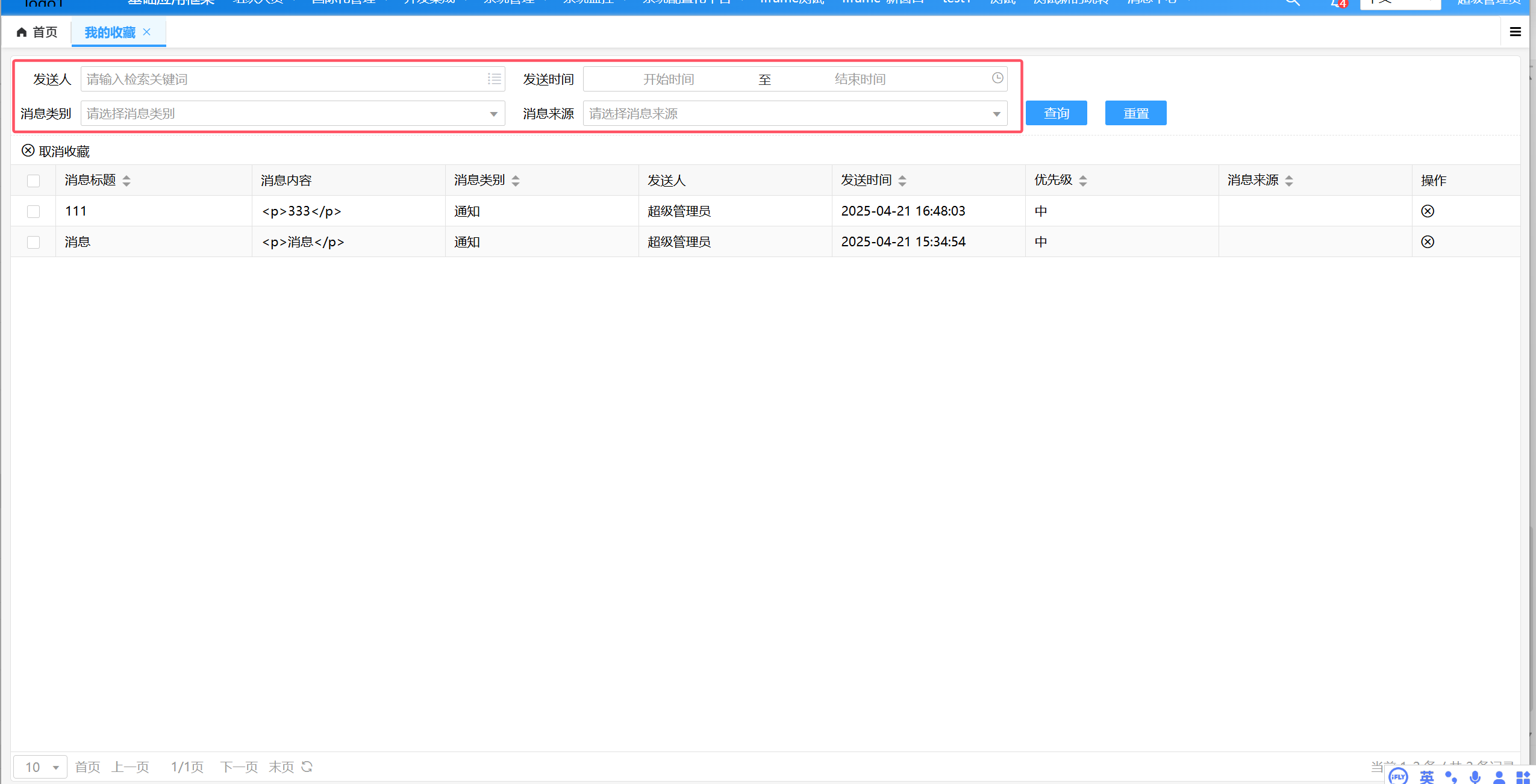Expand the 消息类别 dropdown
Screen dimensions: 1536x784
(493, 114)
